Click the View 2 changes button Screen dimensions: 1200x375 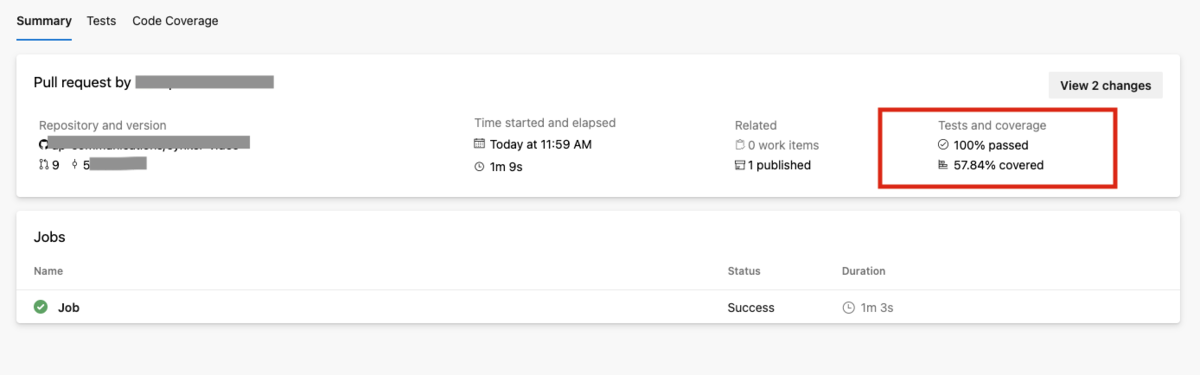(1105, 85)
